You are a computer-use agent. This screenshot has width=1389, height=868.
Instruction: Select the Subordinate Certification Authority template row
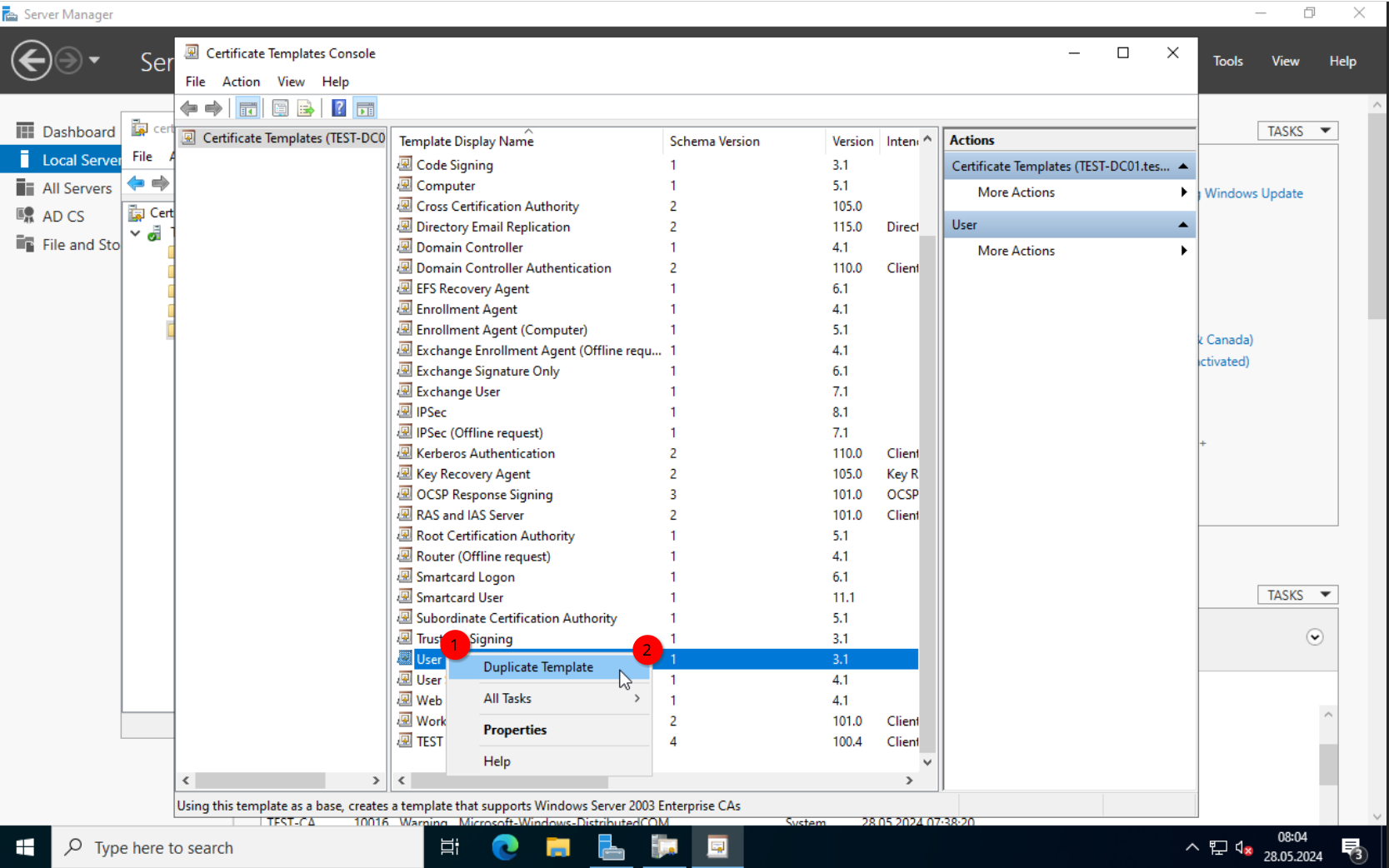coord(657,618)
